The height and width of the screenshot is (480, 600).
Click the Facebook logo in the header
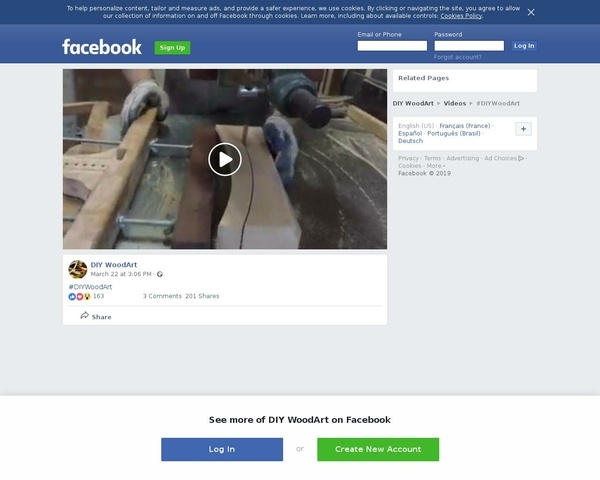102,47
